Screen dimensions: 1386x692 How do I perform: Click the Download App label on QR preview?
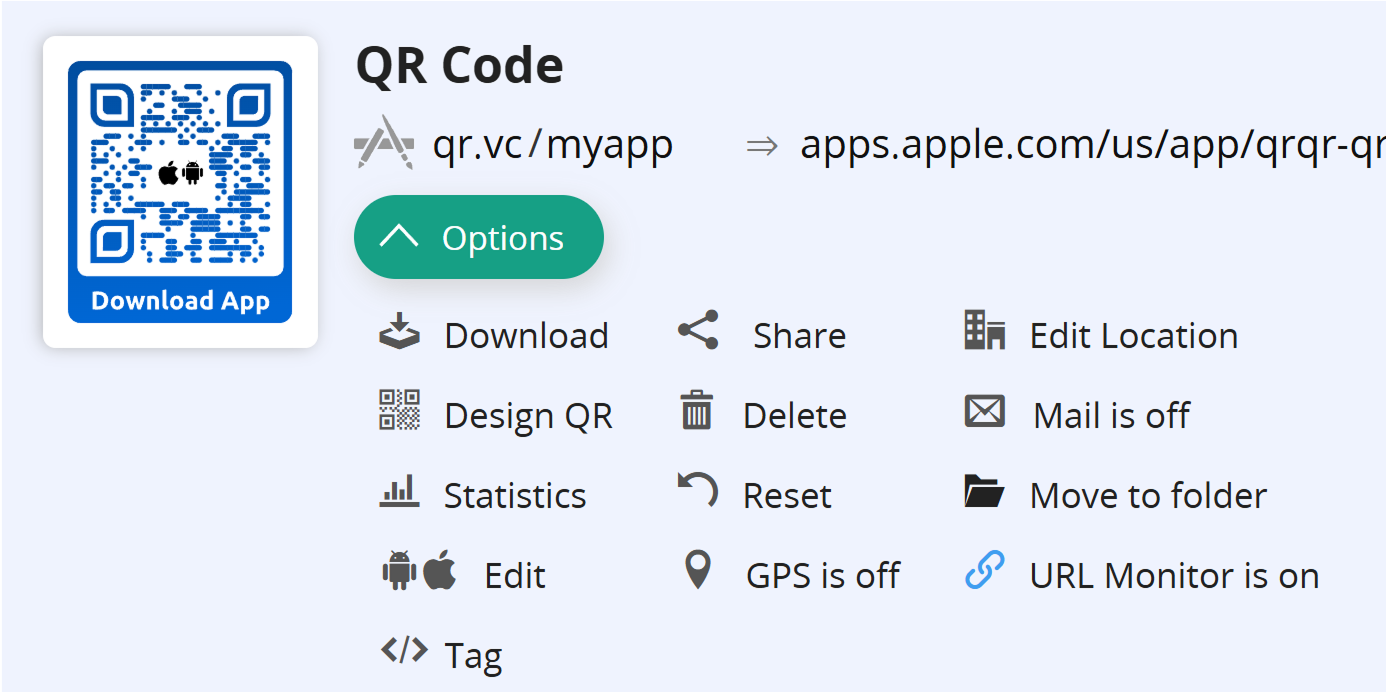179,299
